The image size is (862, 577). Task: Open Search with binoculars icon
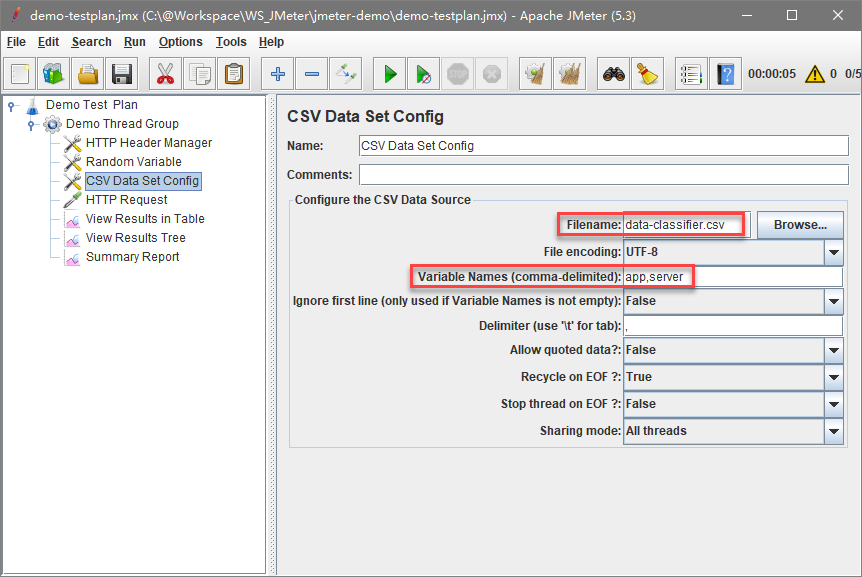tap(614, 74)
